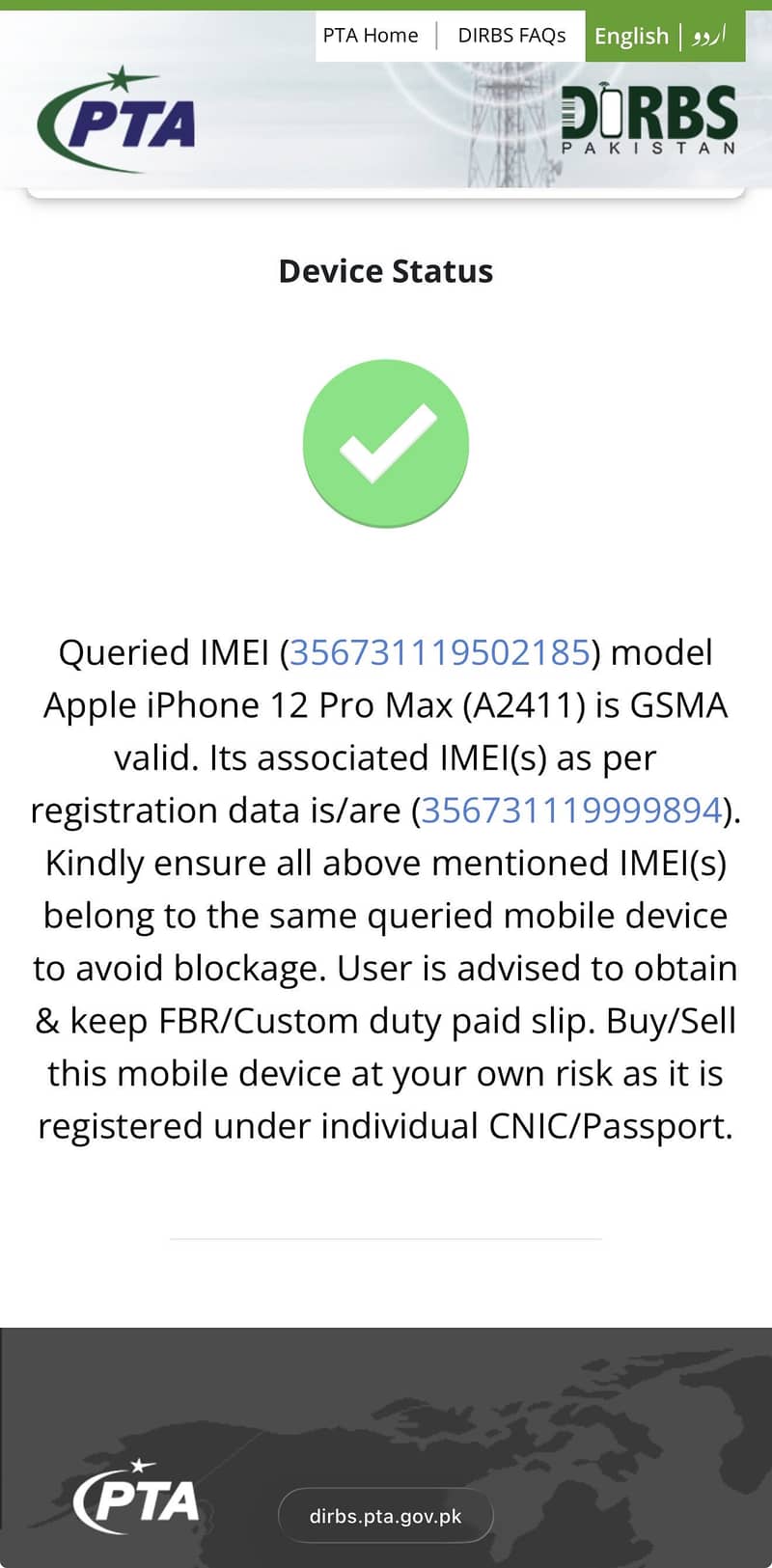
Task: Click the green checkmark status icon
Action: (x=386, y=444)
